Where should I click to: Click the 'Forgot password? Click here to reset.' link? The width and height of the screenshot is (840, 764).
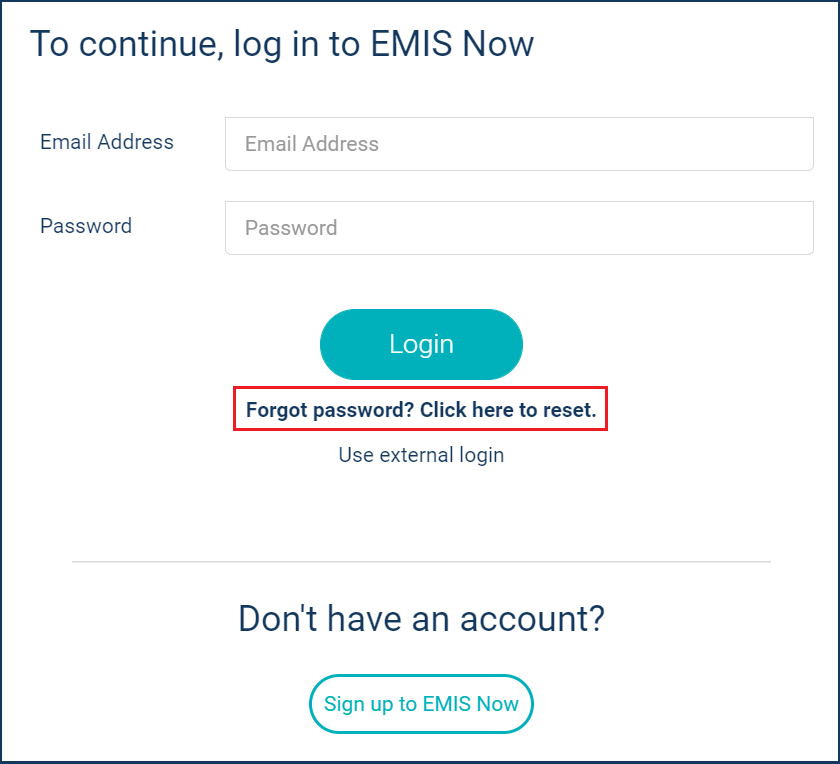[x=420, y=409]
